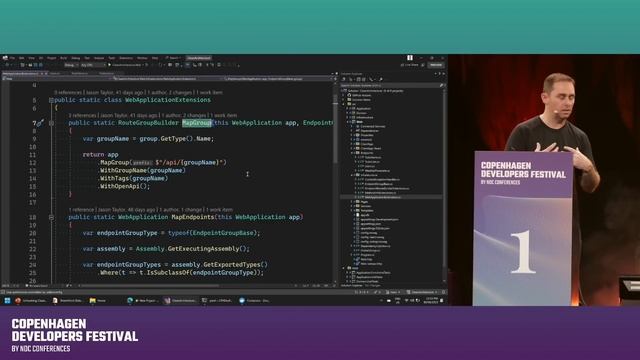This screenshot has width=640, height=360.
Task: Click the taskbar clock
Action: (431, 301)
